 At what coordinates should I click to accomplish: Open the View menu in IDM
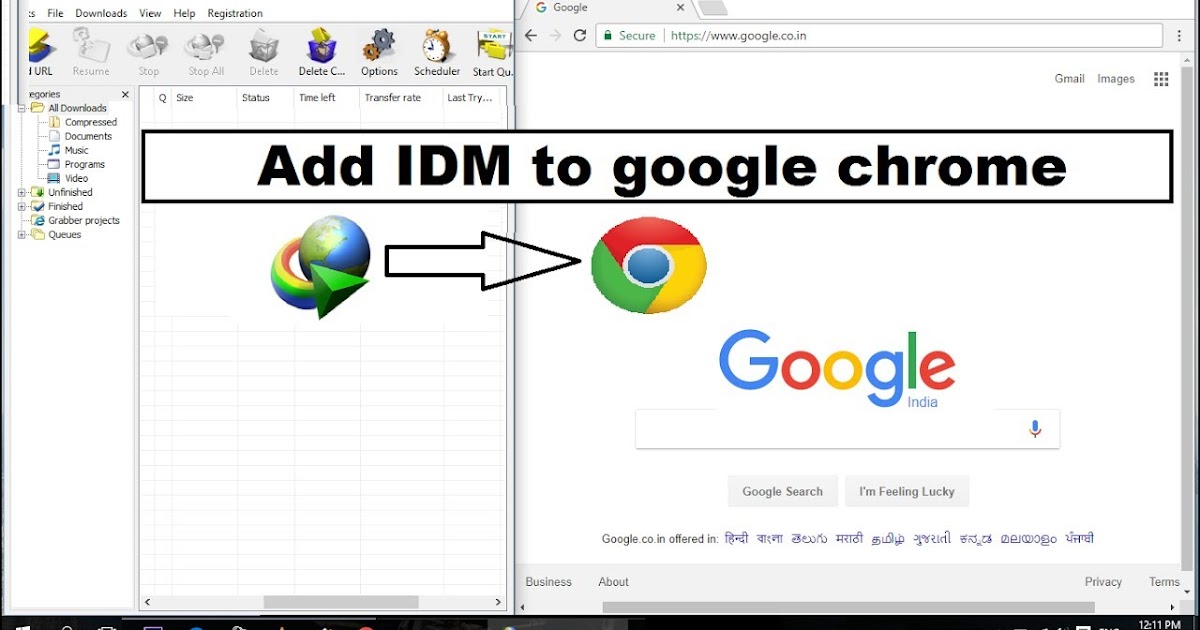coord(150,13)
